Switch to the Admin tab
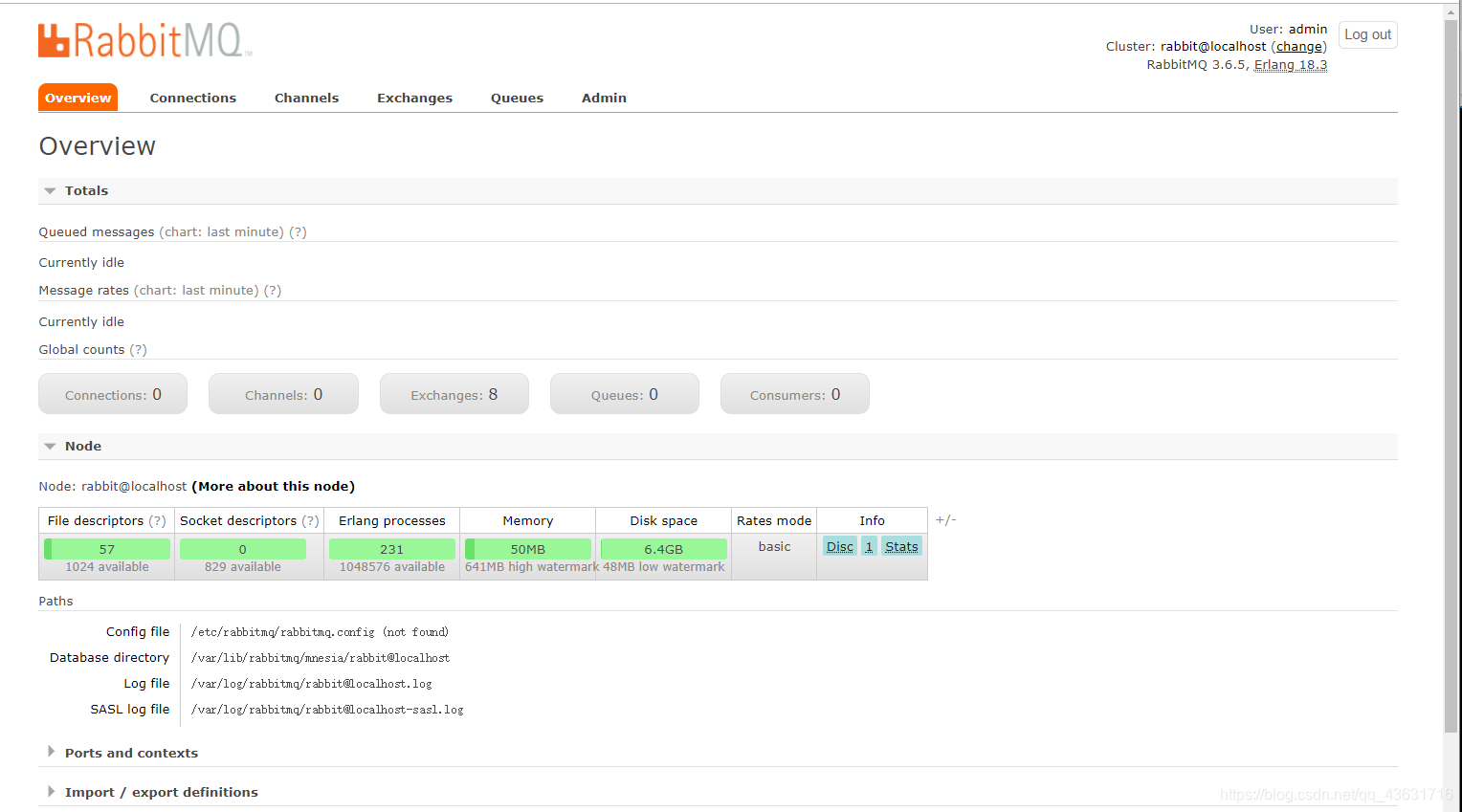The image size is (1462, 812). [604, 98]
